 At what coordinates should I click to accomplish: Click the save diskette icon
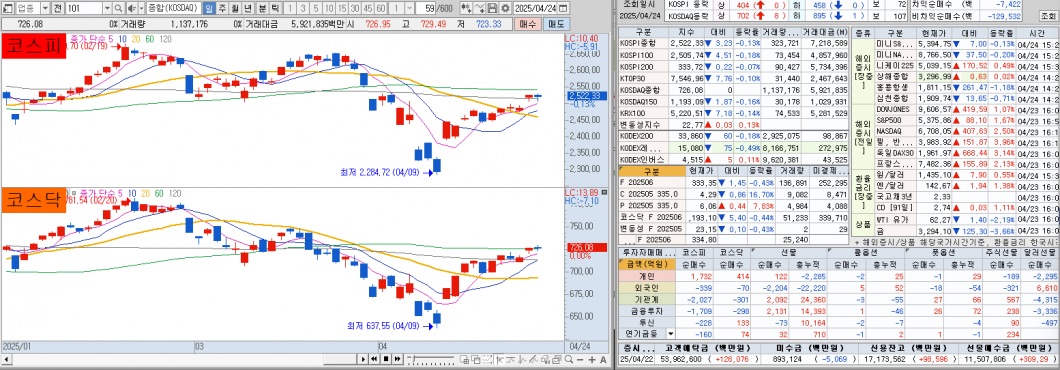coord(493,8)
